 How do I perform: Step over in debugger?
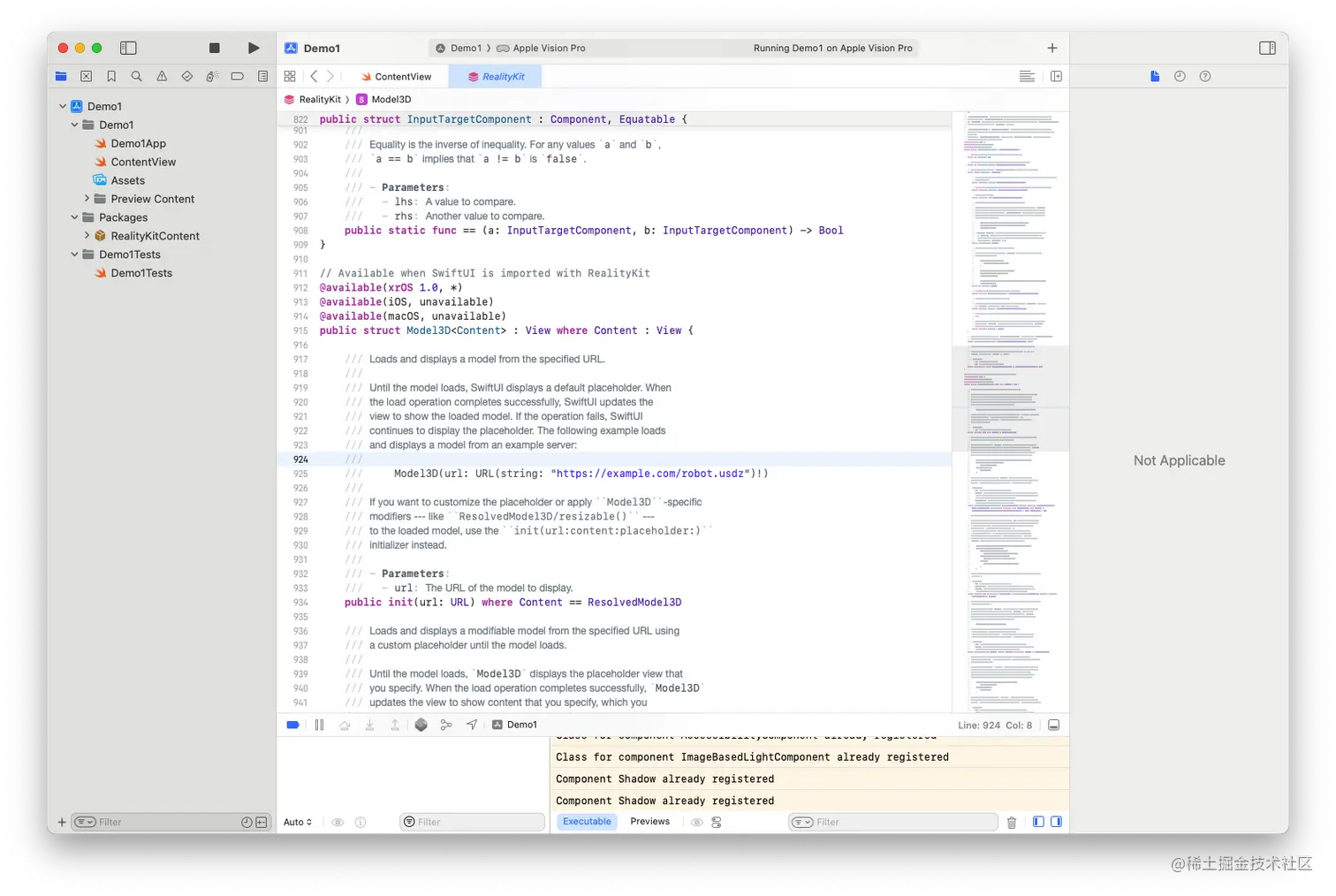[345, 725]
